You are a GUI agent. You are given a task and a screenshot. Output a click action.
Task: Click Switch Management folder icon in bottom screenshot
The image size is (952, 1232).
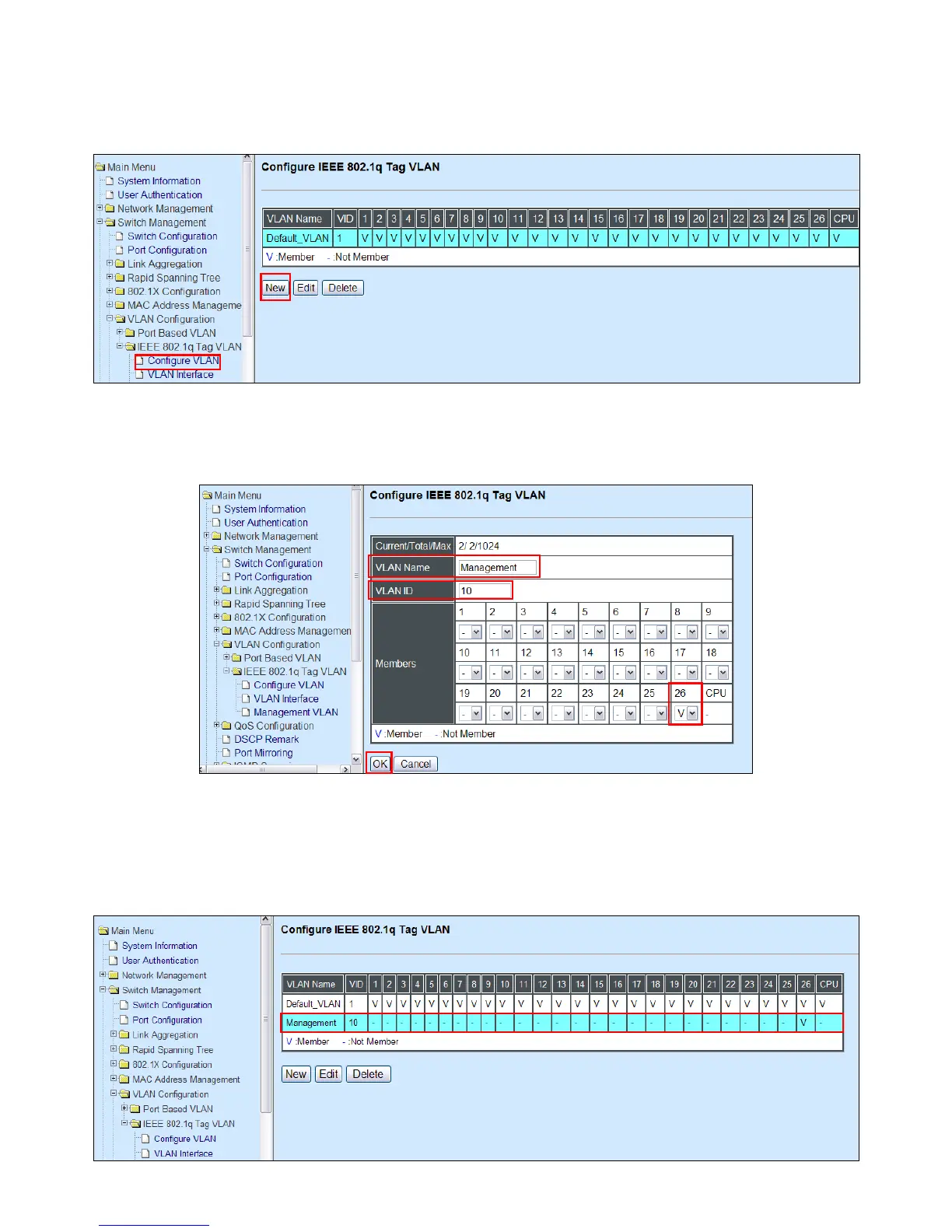click(114, 990)
